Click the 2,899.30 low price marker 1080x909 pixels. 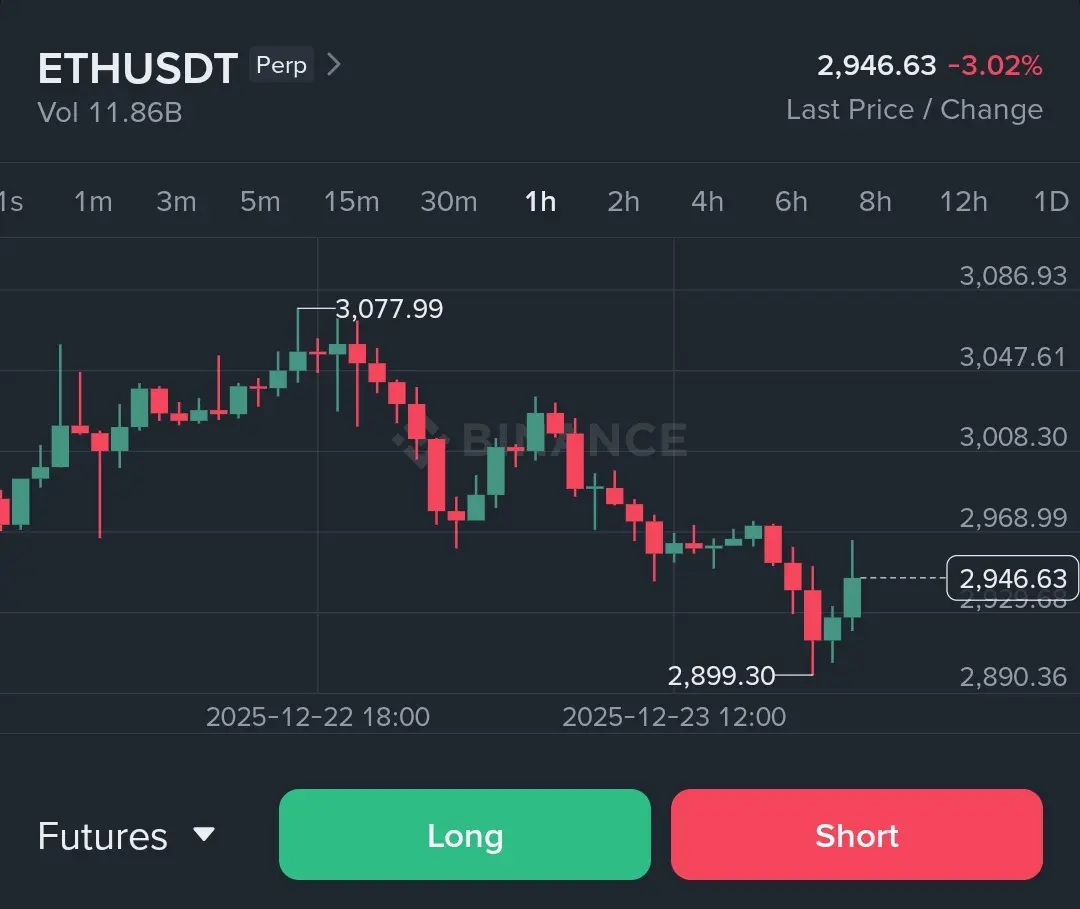(x=721, y=676)
